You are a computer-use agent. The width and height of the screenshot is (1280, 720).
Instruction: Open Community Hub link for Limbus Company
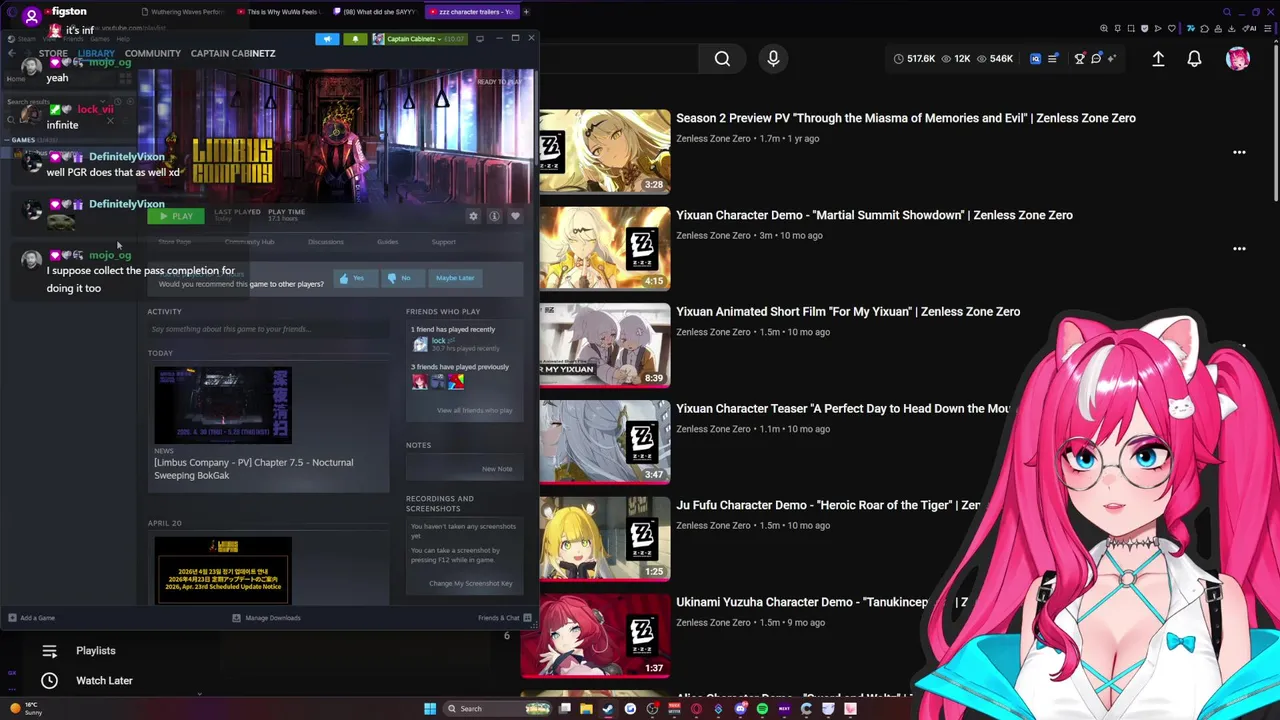[x=249, y=242]
